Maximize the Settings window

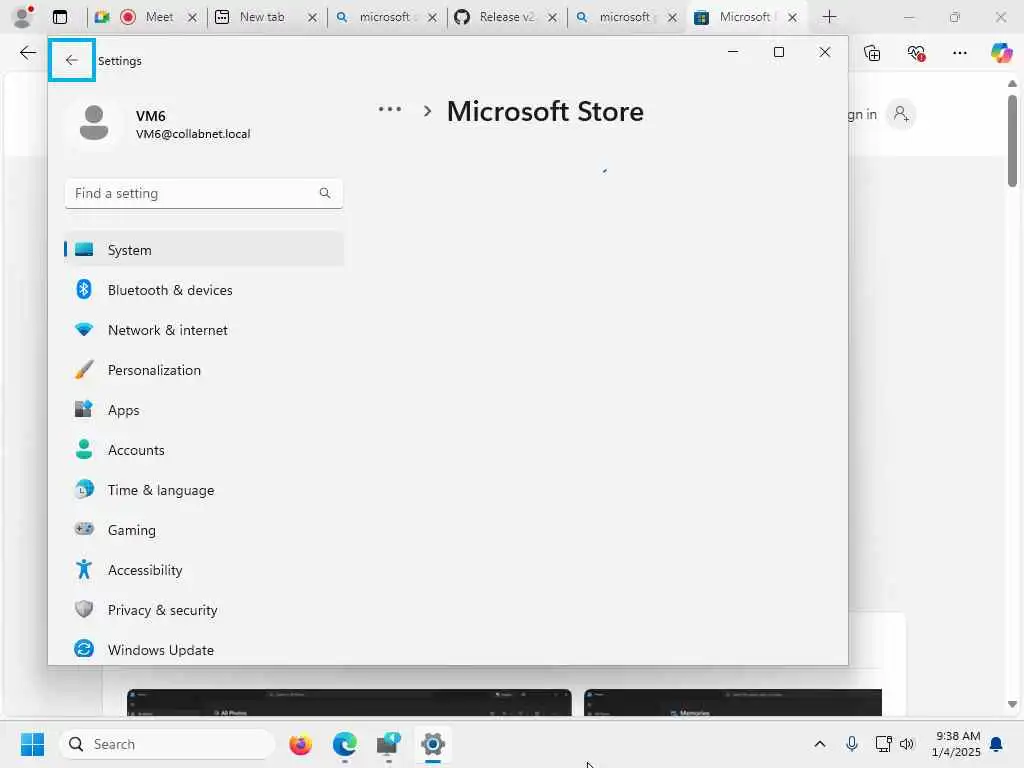(x=778, y=52)
